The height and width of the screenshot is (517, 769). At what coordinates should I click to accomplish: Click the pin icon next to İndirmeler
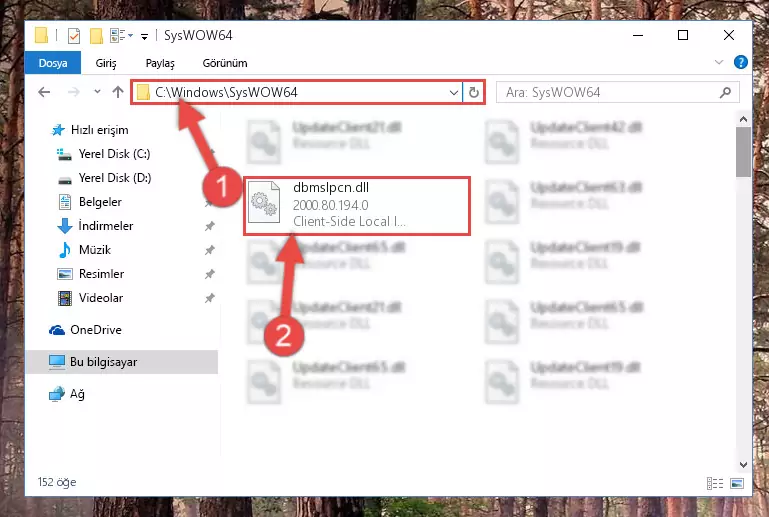(209, 226)
